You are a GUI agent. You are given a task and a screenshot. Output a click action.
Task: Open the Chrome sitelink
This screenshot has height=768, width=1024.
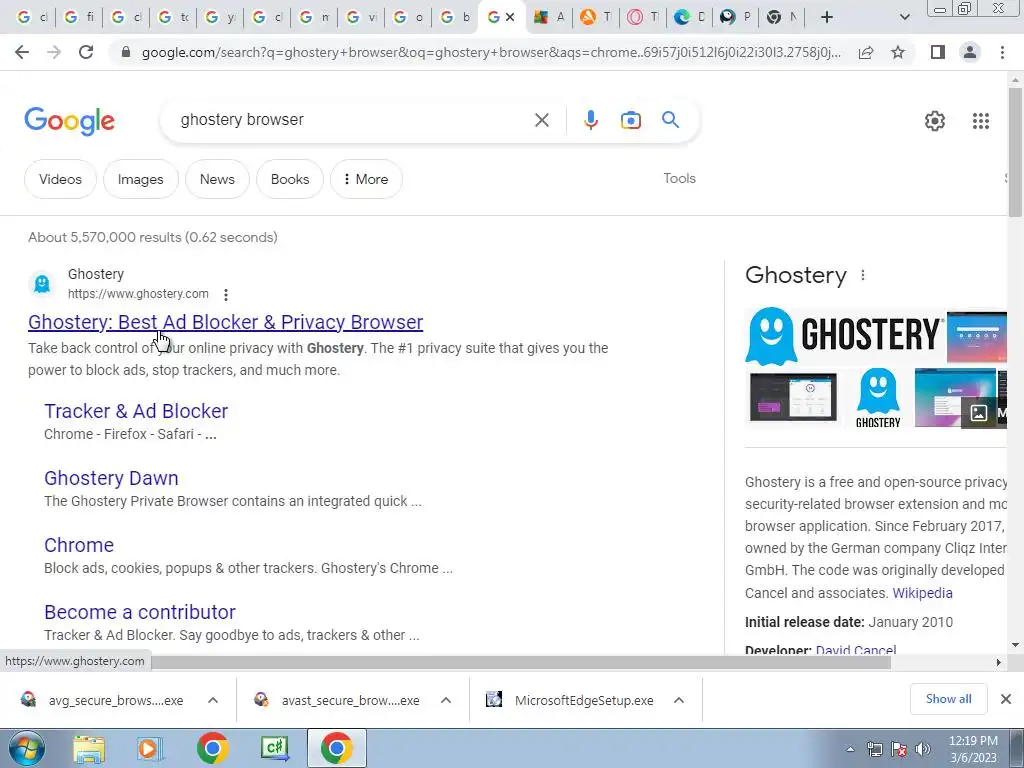tap(78, 545)
